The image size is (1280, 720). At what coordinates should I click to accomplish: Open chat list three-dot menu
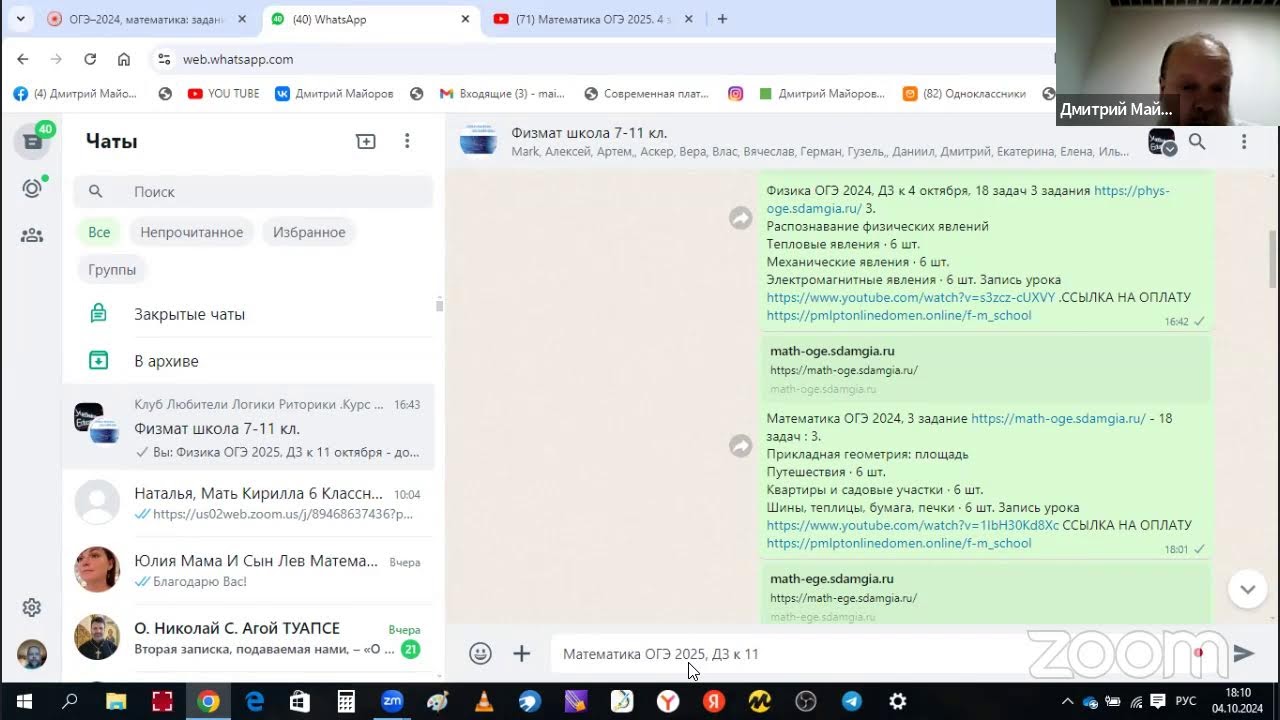(407, 141)
